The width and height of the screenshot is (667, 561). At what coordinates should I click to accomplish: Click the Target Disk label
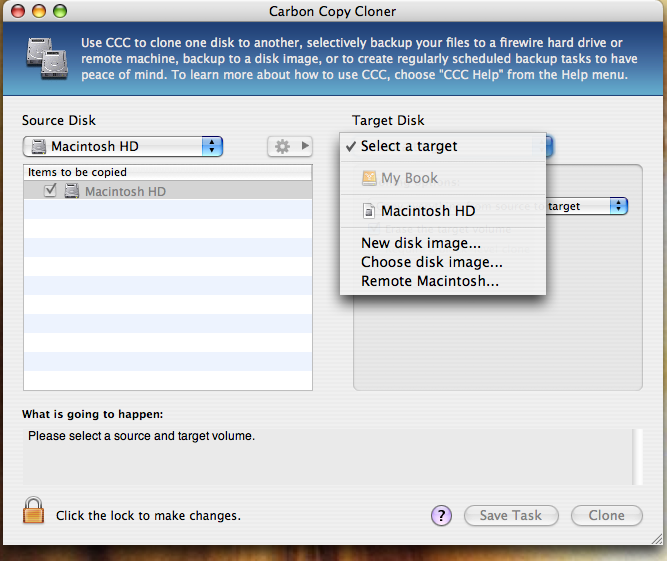click(388, 120)
